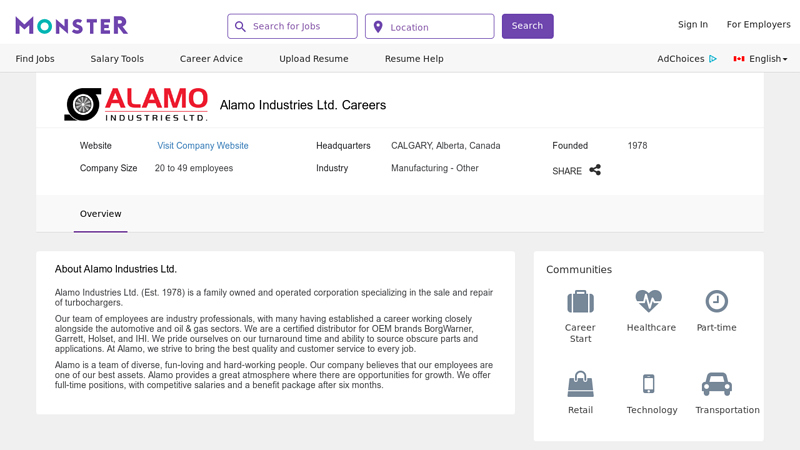Click the Part-time community label

[716, 328]
